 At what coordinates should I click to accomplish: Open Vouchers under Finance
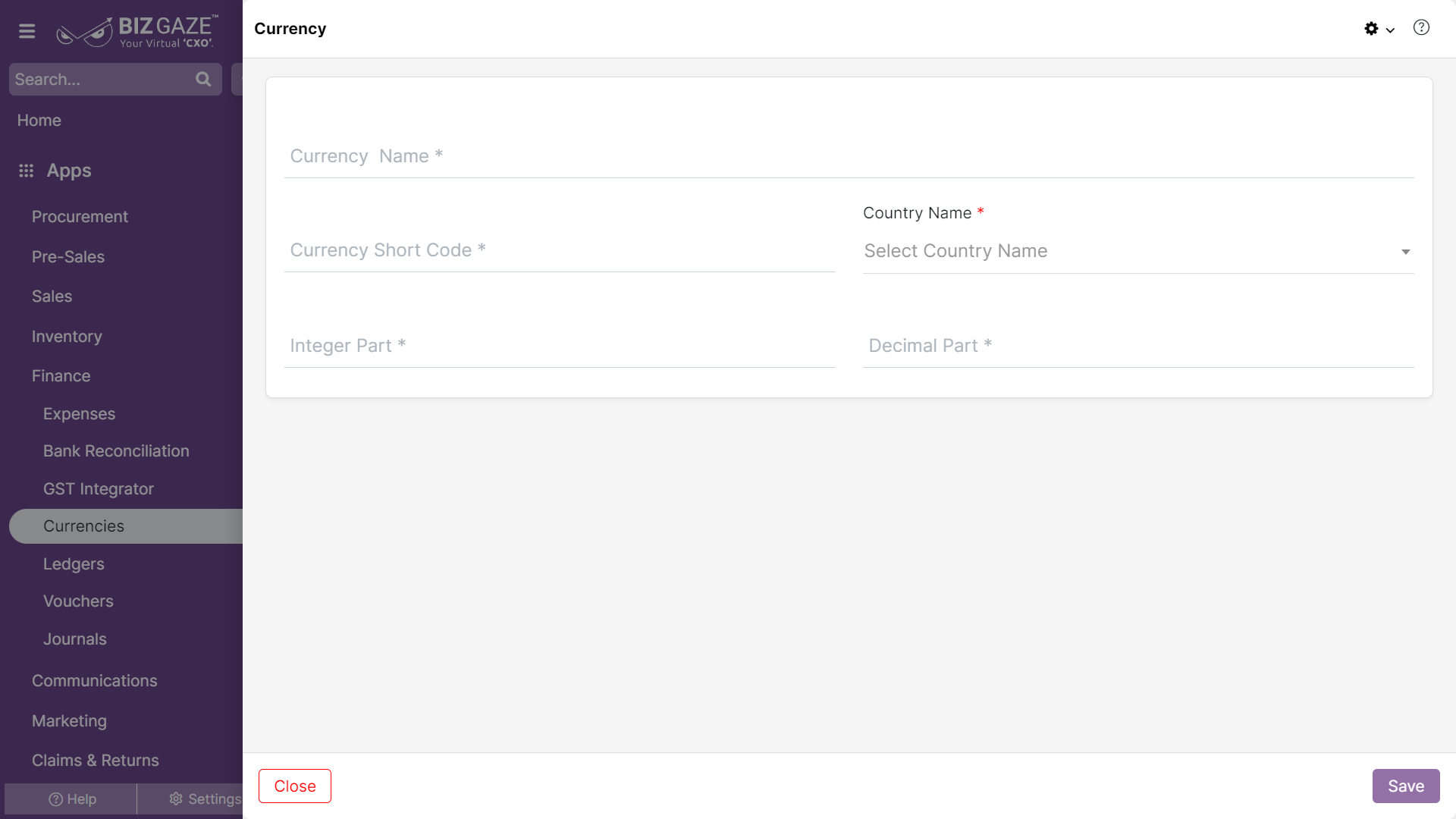(78, 601)
